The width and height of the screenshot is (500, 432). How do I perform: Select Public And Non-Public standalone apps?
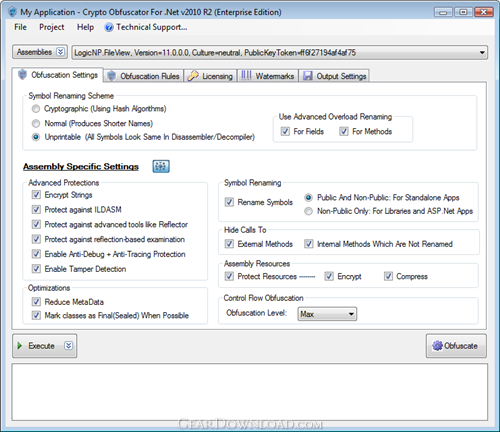pos(309,198)
